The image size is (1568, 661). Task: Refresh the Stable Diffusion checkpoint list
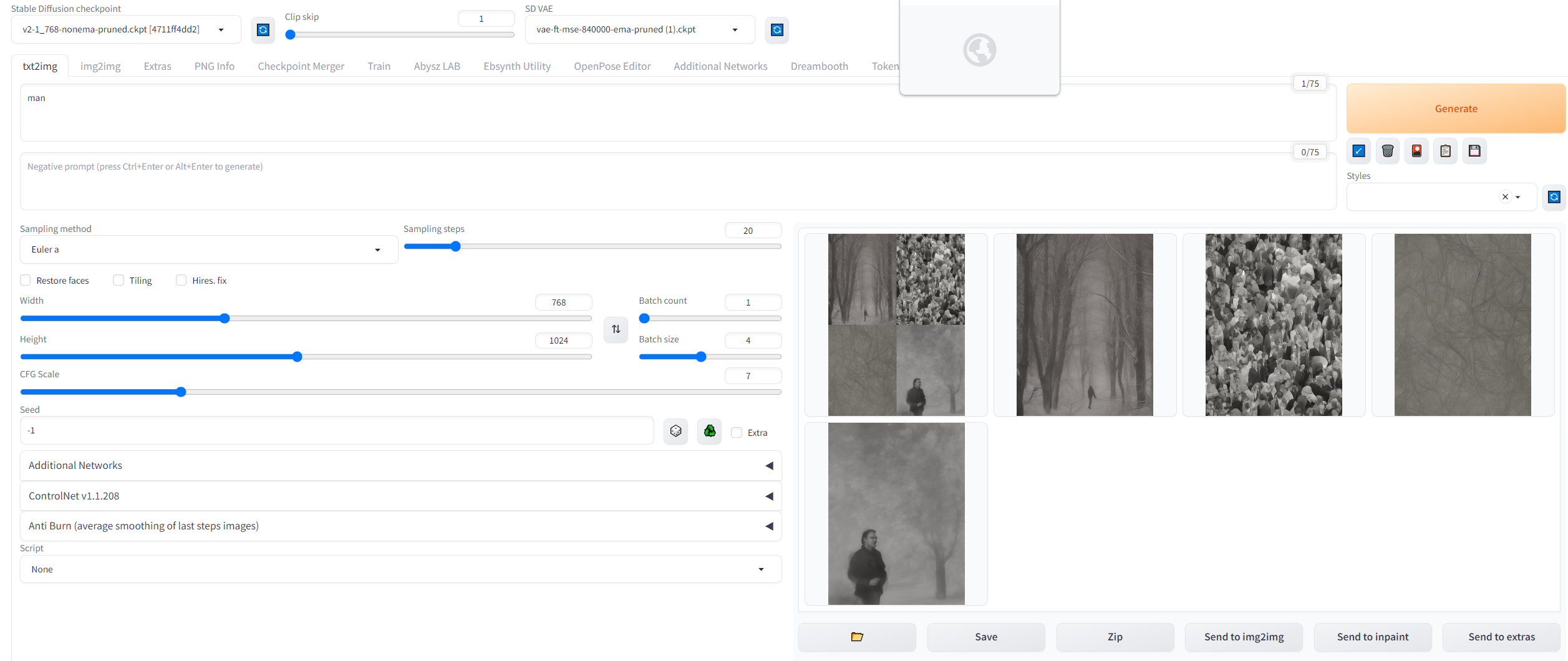(x=263, y=30)
